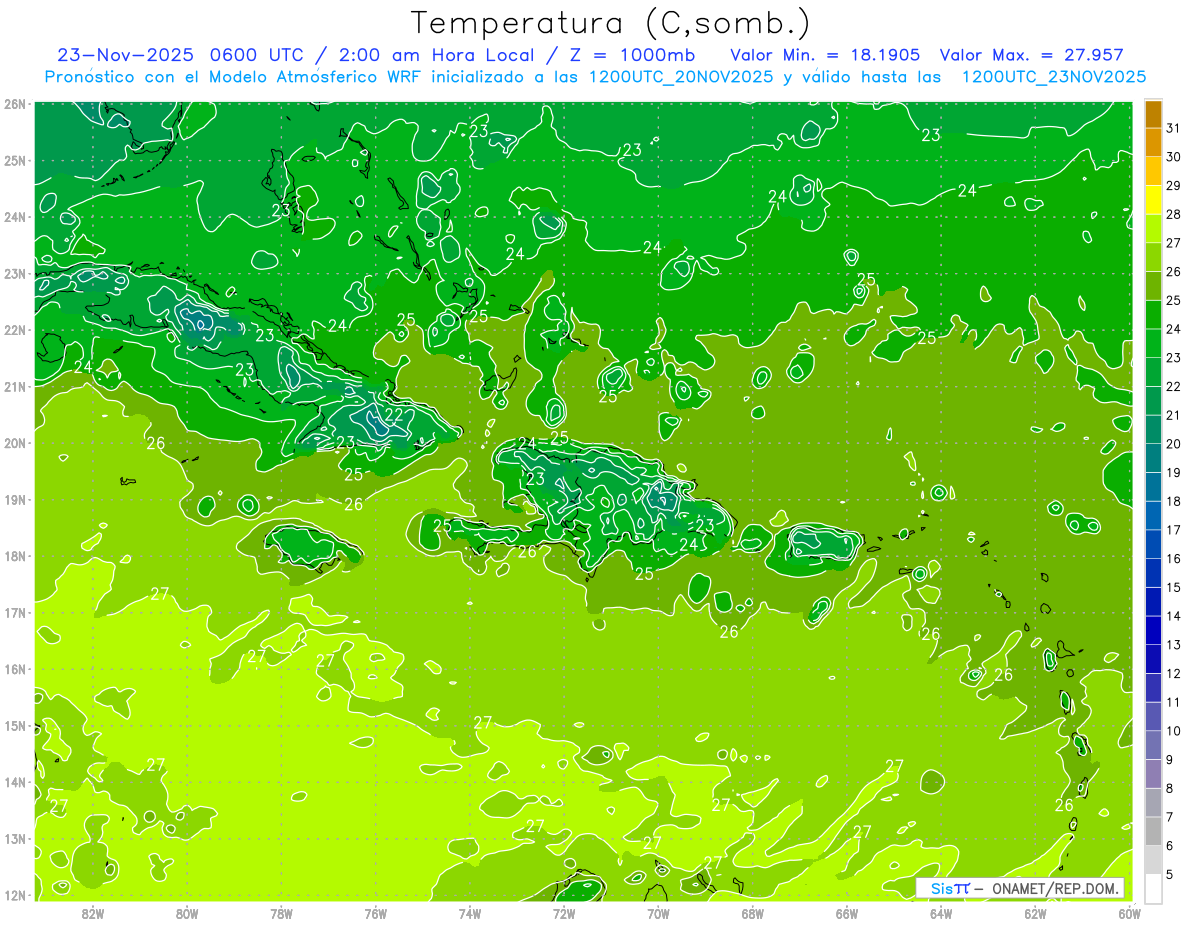Click the longitude axis label "78W"
Image resolution: width=1200 pixels, height=927 pixels.
click(x=281, y=913)
